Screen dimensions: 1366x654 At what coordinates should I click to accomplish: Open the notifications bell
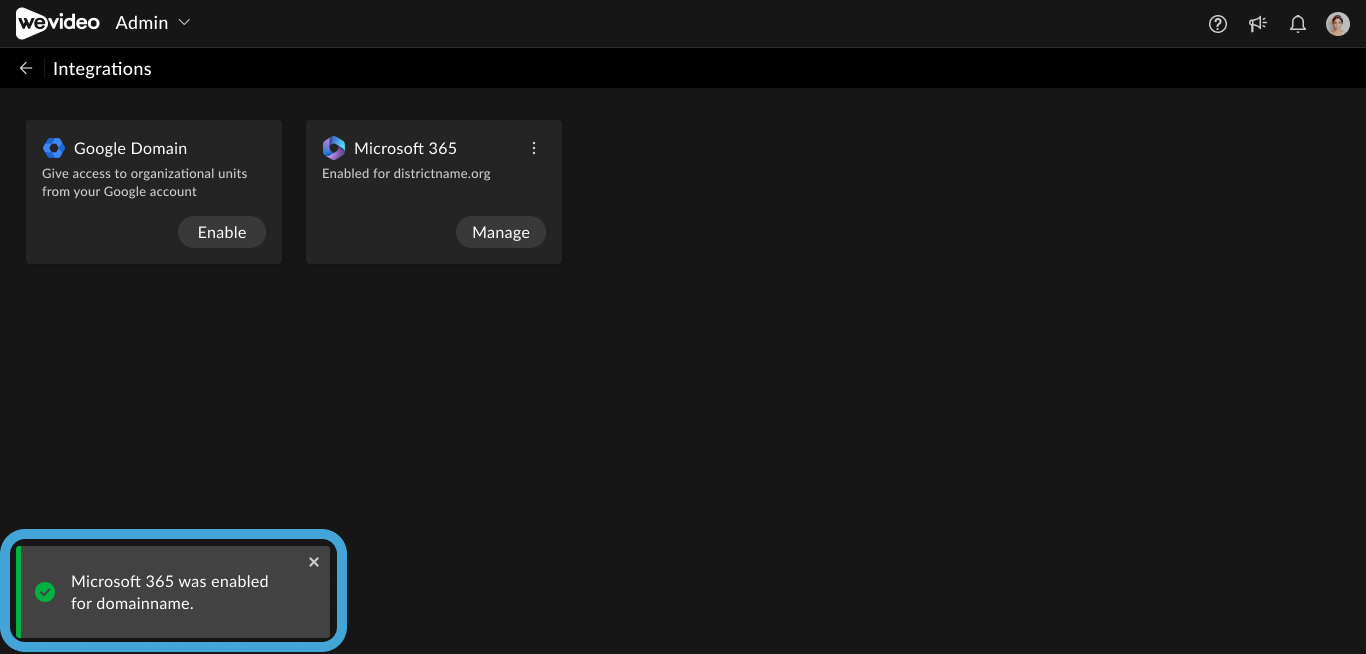point(1298,24)
